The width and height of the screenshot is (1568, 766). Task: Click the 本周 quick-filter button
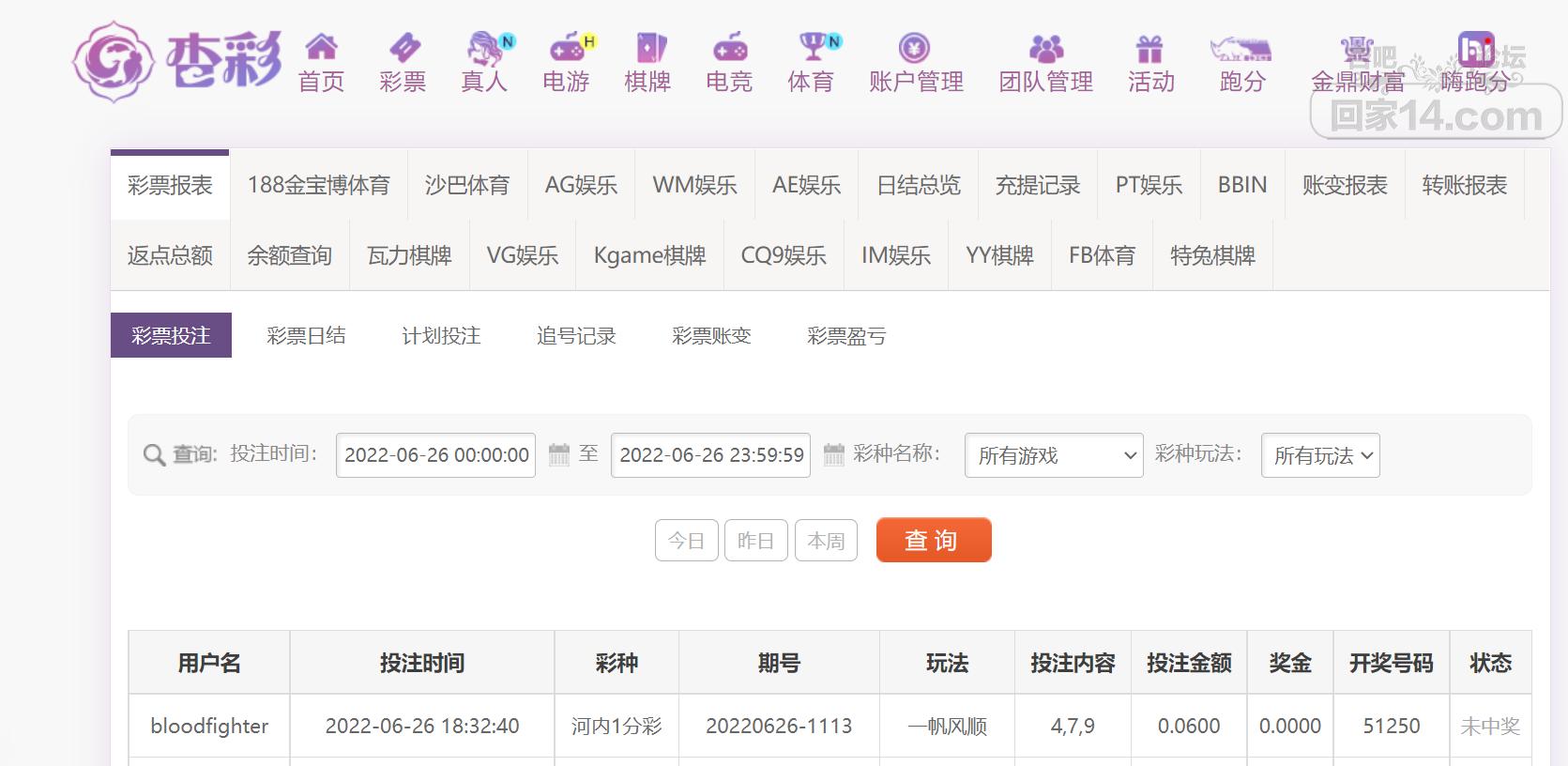click(826, 541)
